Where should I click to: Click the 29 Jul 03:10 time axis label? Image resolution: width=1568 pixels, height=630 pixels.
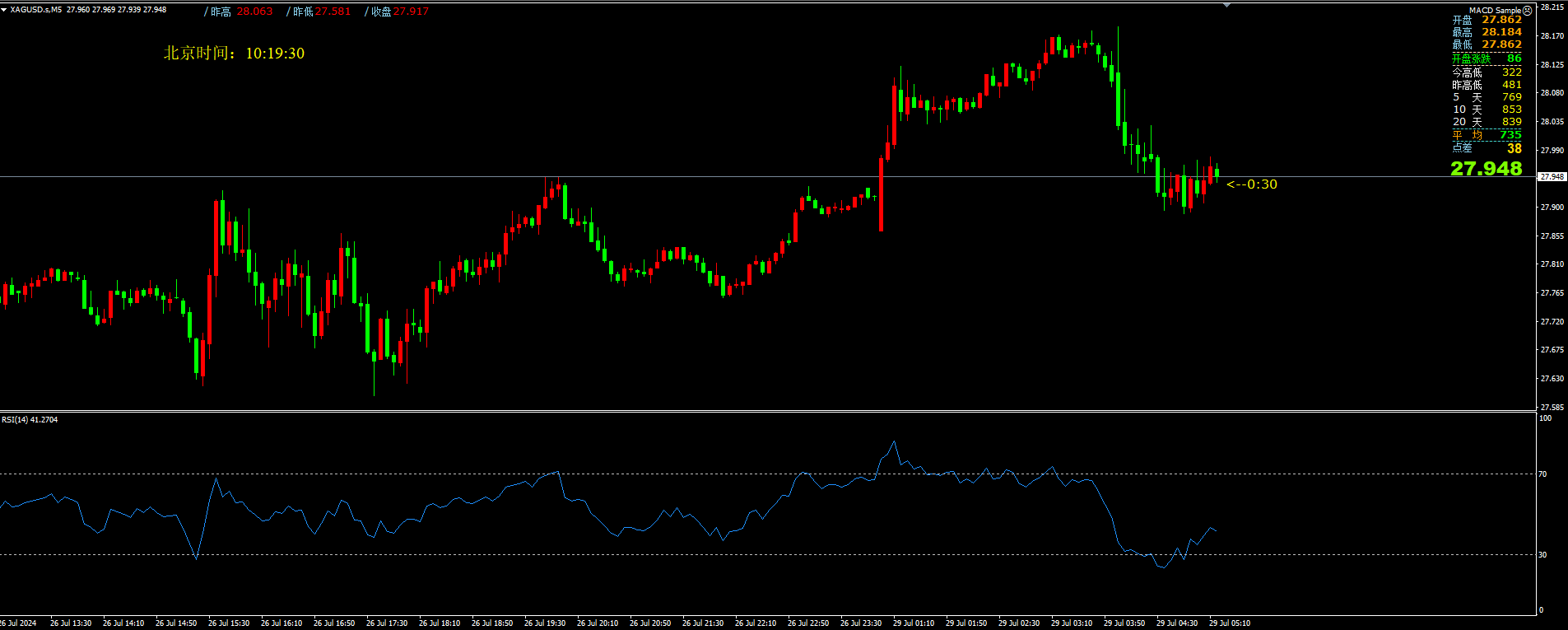click(1072, 623)
